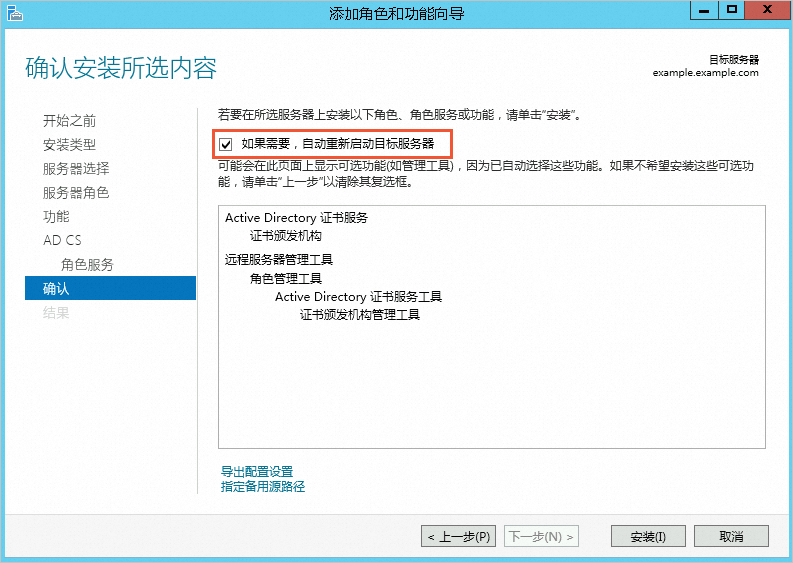
Task: Click the 导出配置设置 link
Action: 257,471
